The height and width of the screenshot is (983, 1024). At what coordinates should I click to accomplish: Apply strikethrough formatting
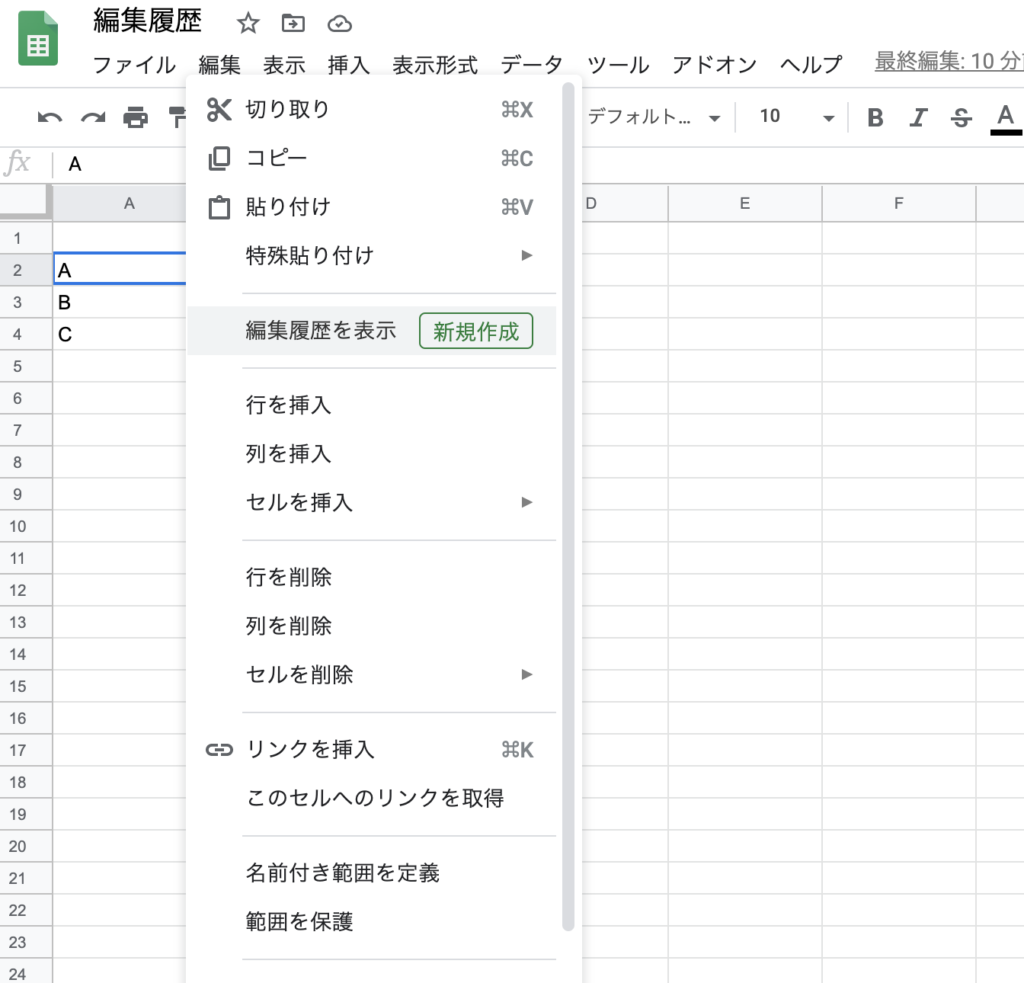click(961, 118)
